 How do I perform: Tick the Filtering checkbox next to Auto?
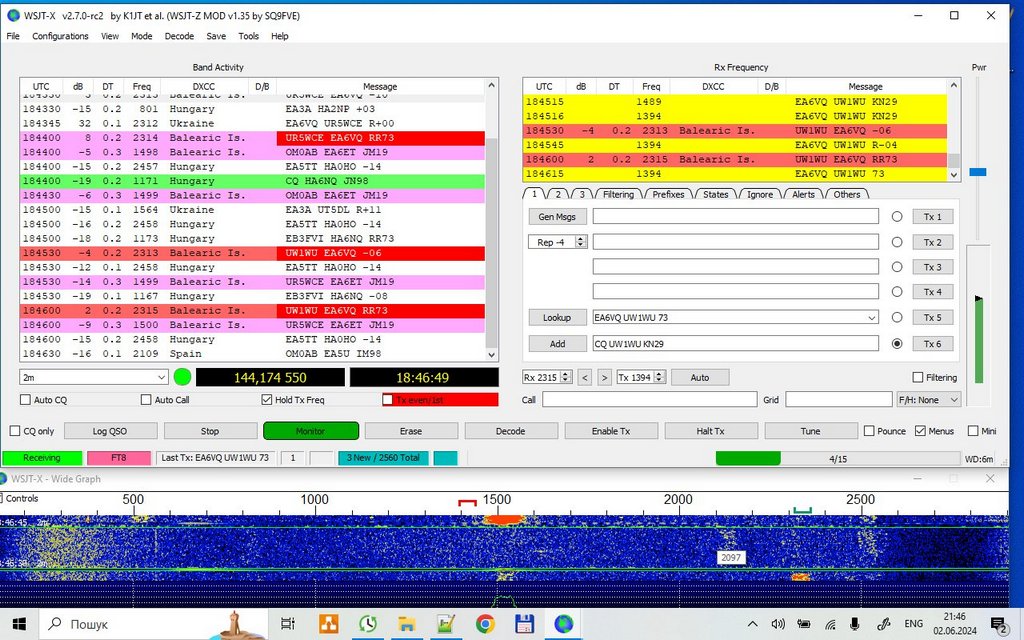pyautogui.click(x=918, y=377)
